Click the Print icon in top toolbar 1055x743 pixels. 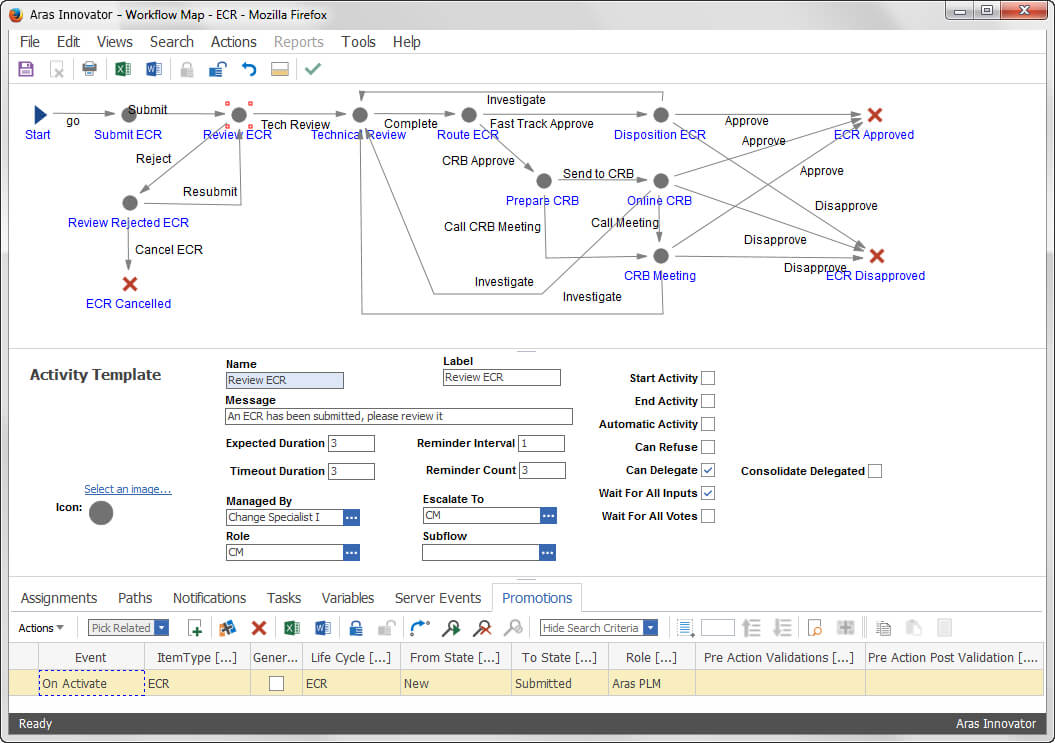89,69
